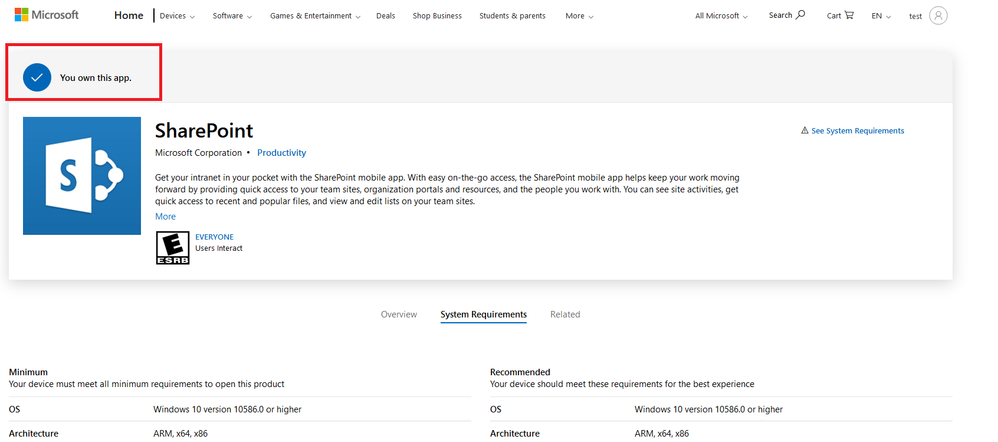
Task: Click the 'You own this app.' message
Action: point(95,78)
